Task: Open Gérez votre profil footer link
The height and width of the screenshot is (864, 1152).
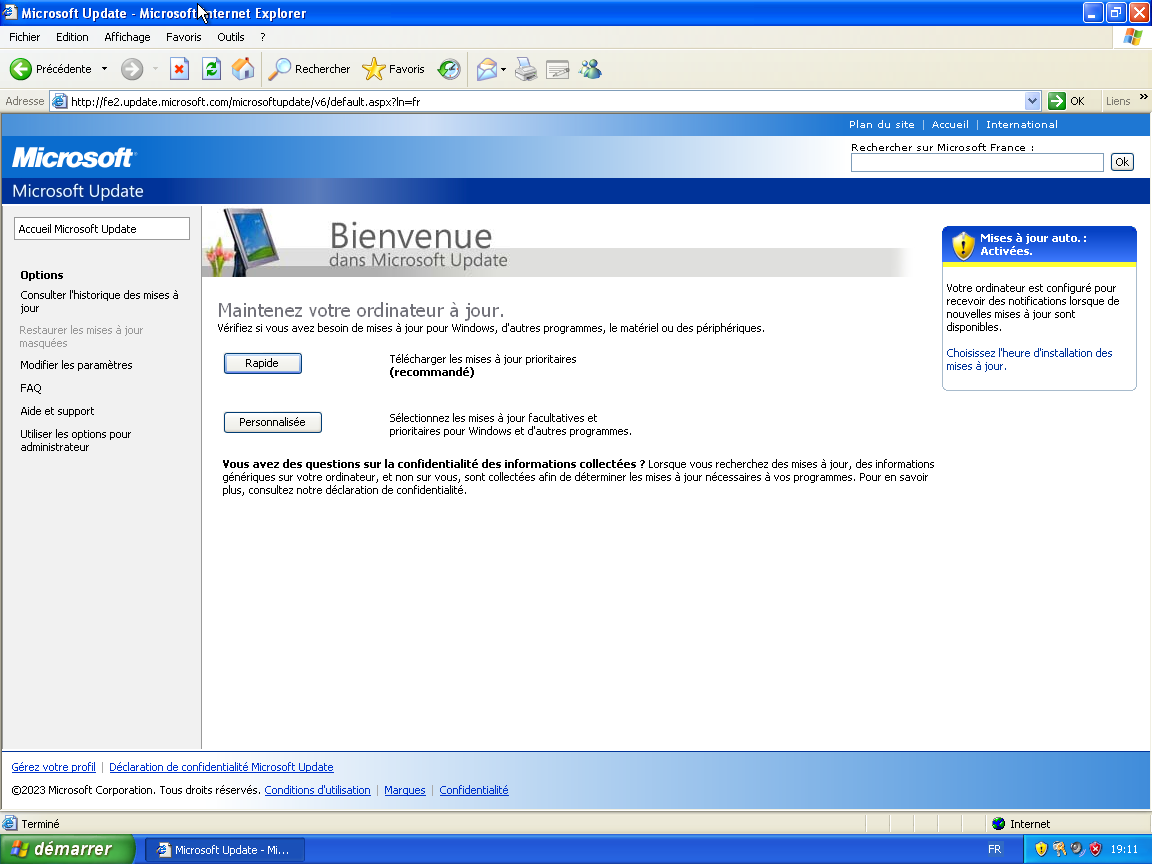Action: 54,767
